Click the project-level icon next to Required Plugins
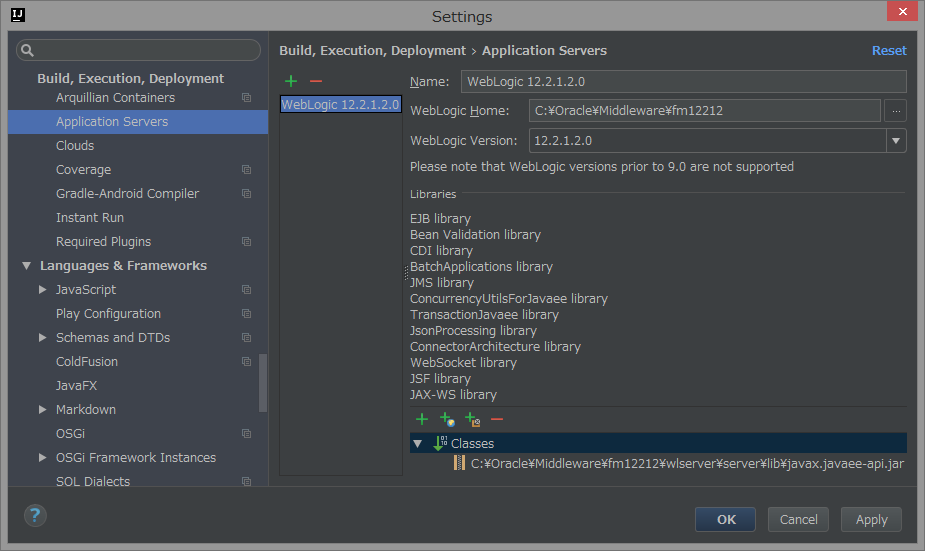 coord(247,241)
